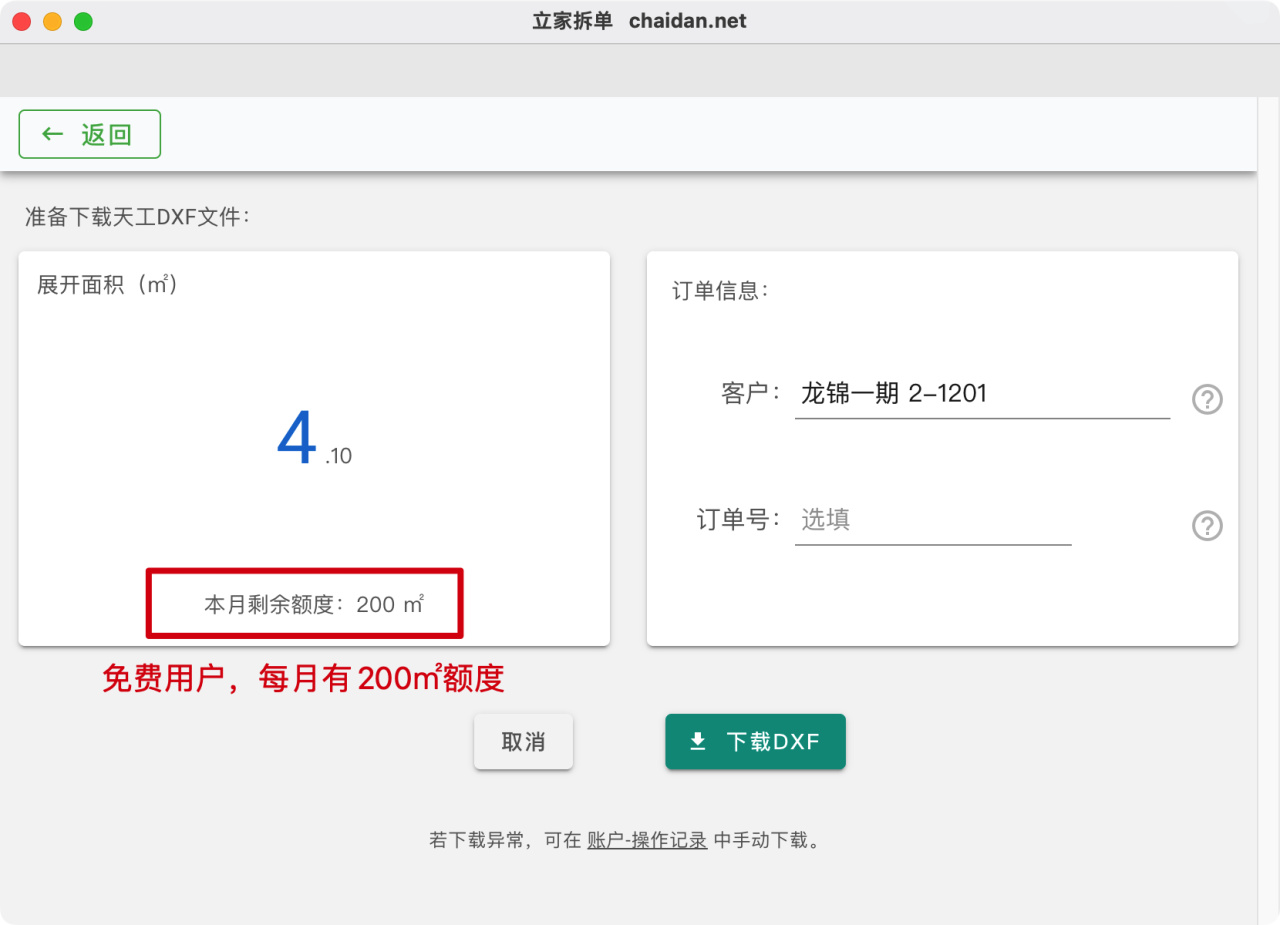Image resolution: width=1280 pixels, height=925 pixels.
Task: Click the 订单信息 heading label
Action: tap(719, 291)
